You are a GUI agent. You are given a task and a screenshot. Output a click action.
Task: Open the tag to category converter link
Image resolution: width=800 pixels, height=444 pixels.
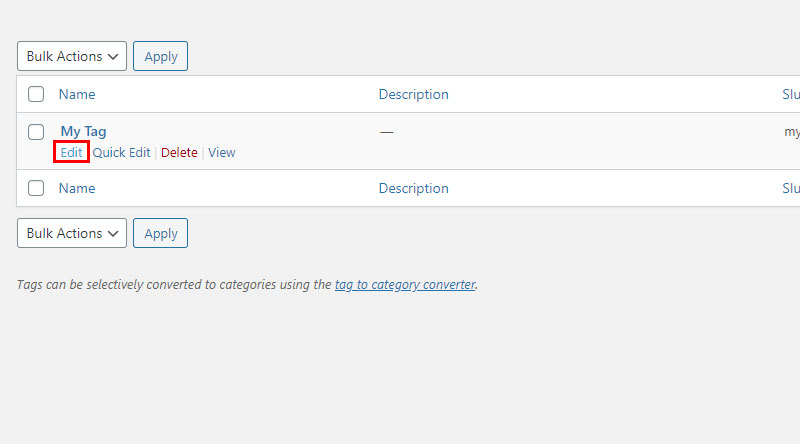(x=405, y=284)
